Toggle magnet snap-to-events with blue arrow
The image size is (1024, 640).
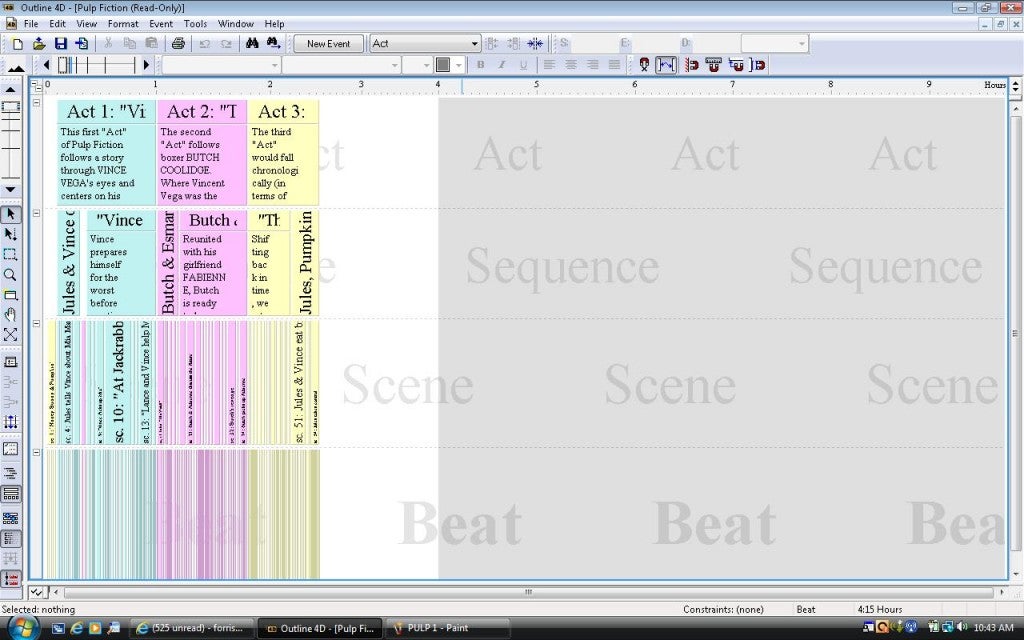point(735,65)
